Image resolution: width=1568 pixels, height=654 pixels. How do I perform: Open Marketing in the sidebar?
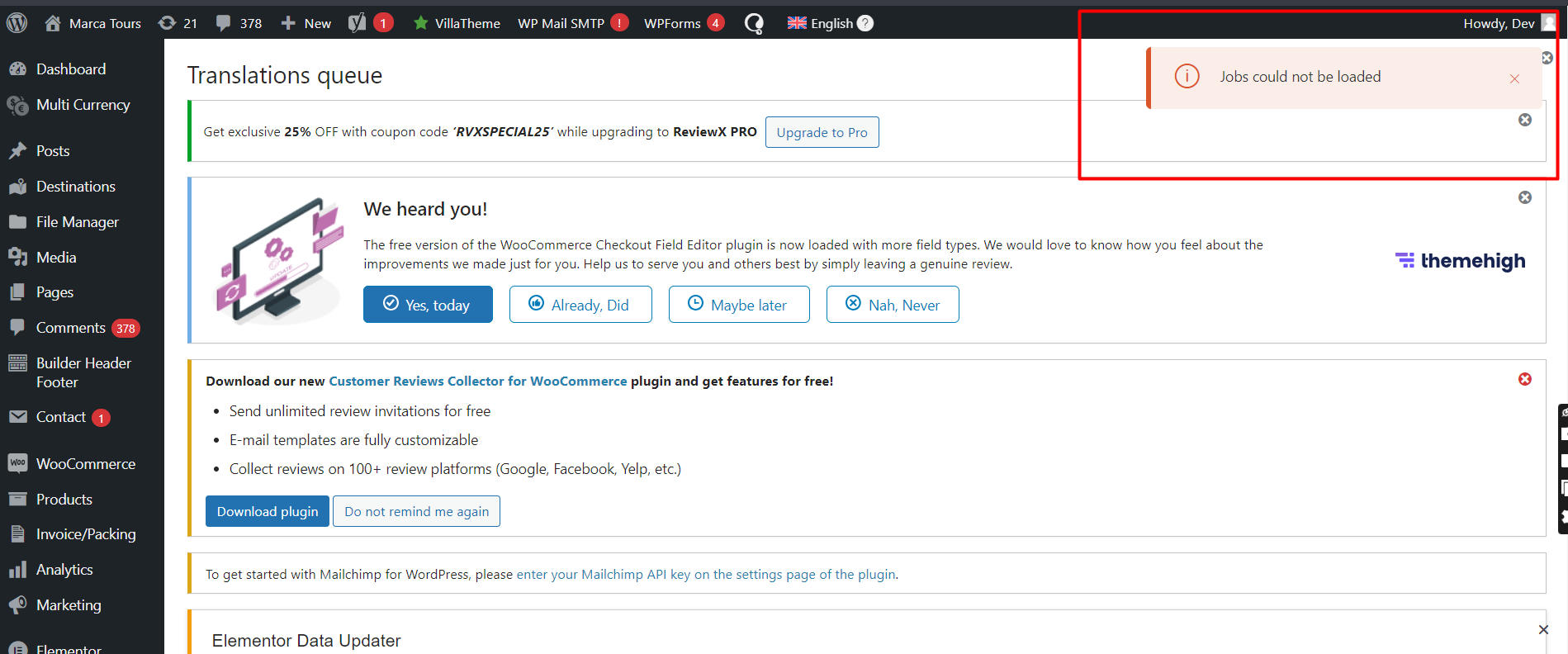(69, 605)
